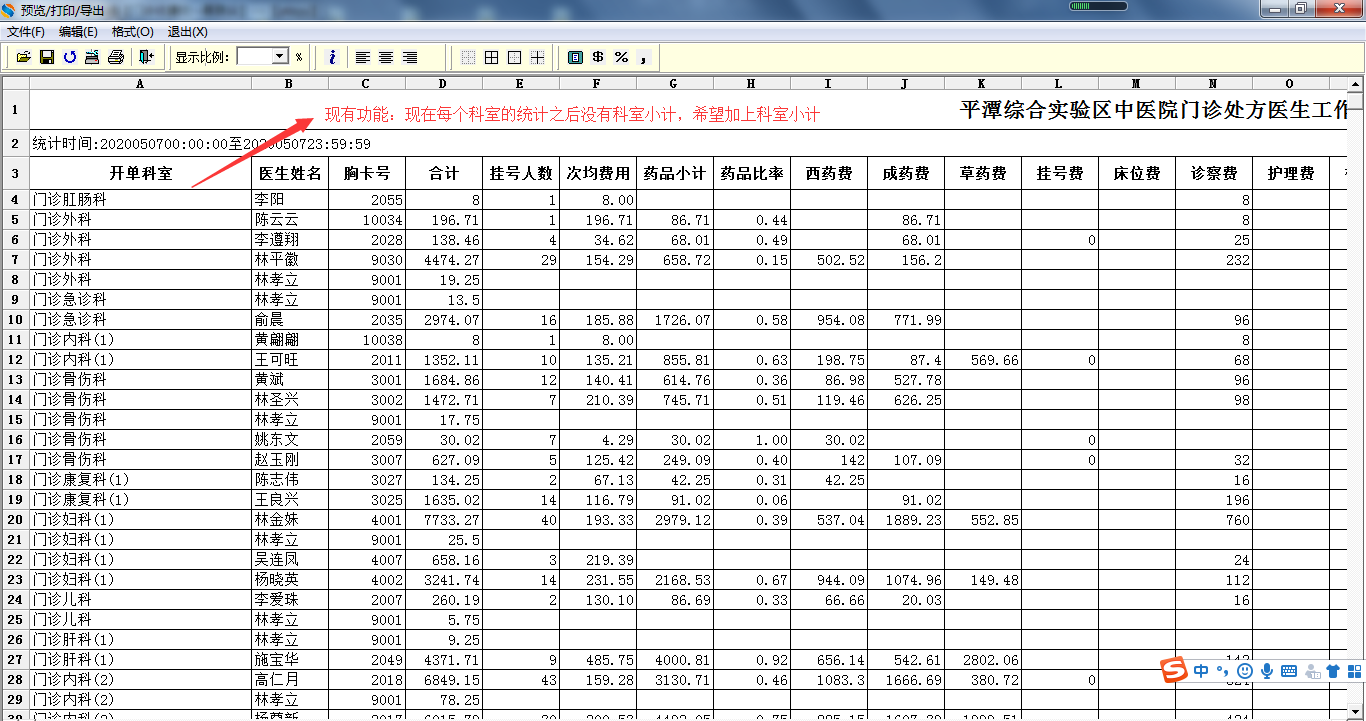
Task: Open the 显示比例 zoom dropdown arrow
Action: click(x=280, y=57)
